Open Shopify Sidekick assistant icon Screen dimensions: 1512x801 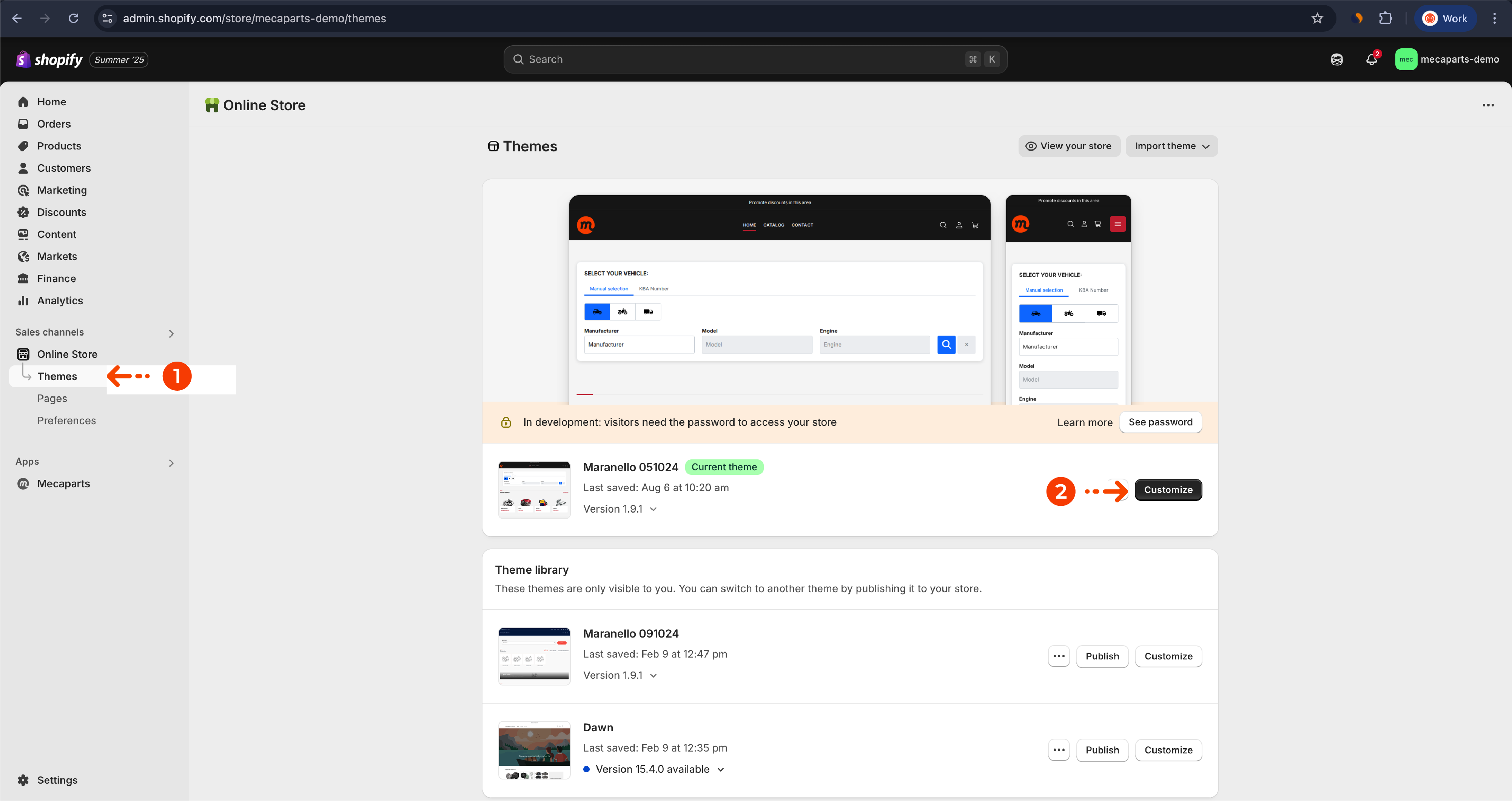(x=1336, y=59)
